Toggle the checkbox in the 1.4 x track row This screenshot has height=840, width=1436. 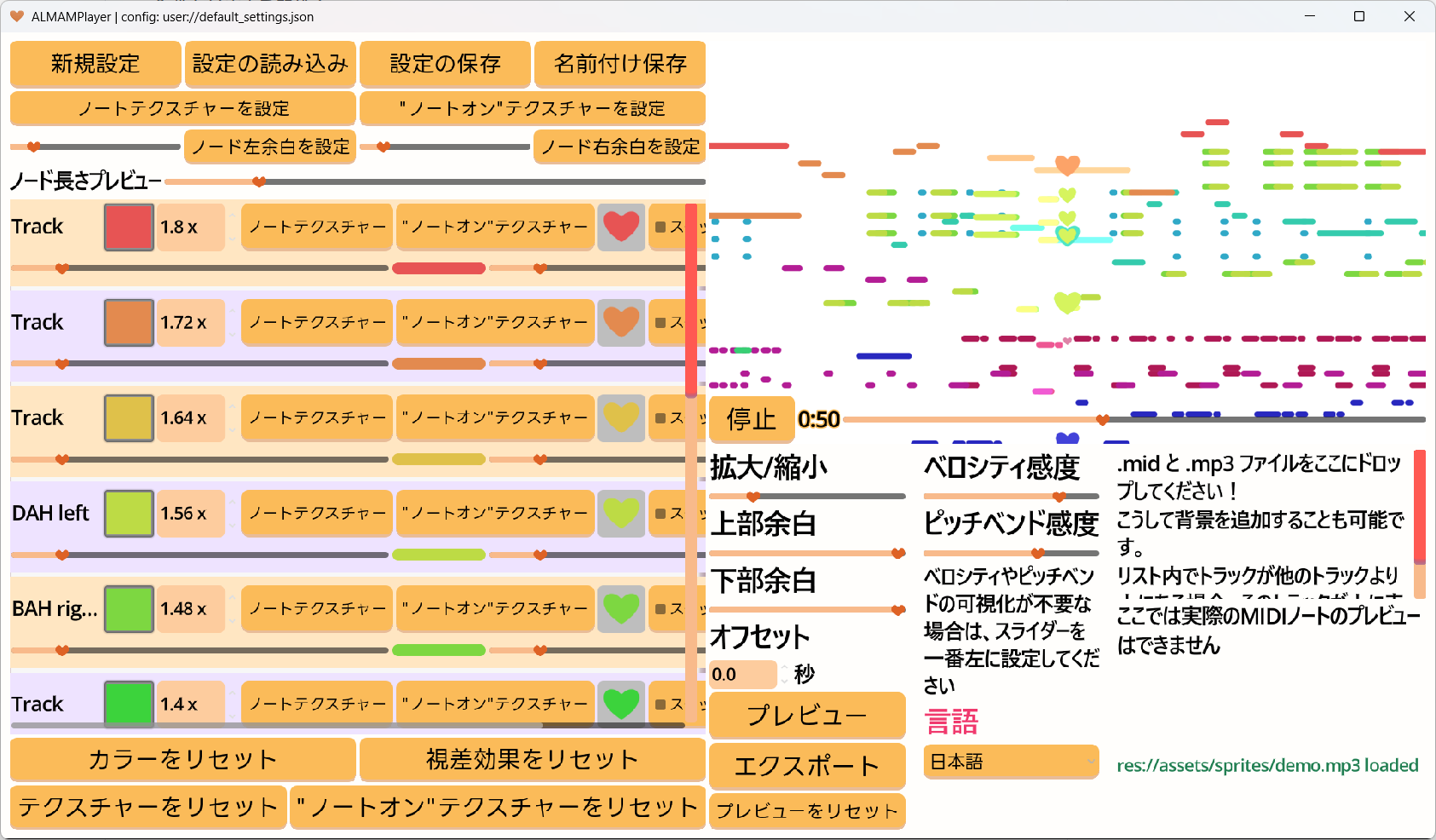point(660,705)
